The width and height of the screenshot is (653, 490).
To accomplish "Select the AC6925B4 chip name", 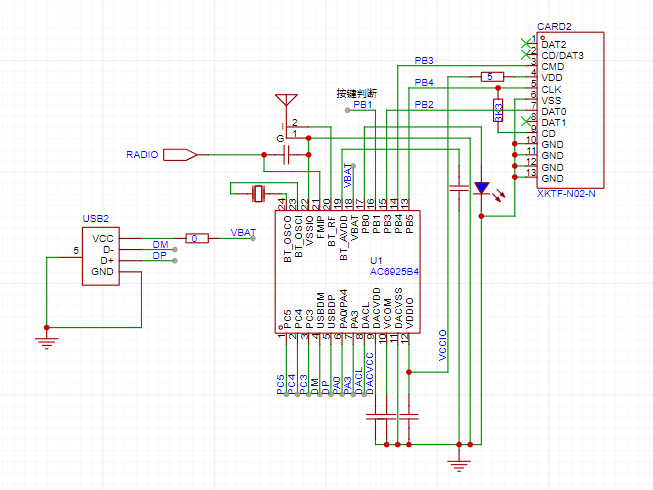I will tap(394, 272).
